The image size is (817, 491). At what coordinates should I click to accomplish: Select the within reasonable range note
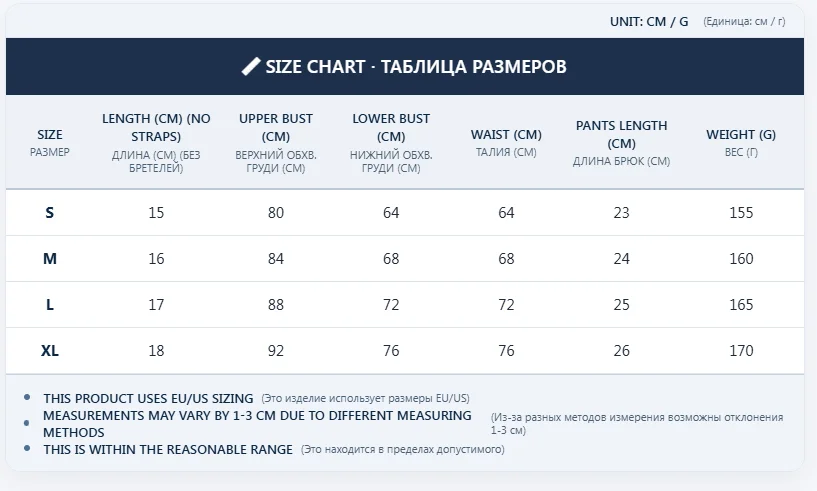(168, 450)
